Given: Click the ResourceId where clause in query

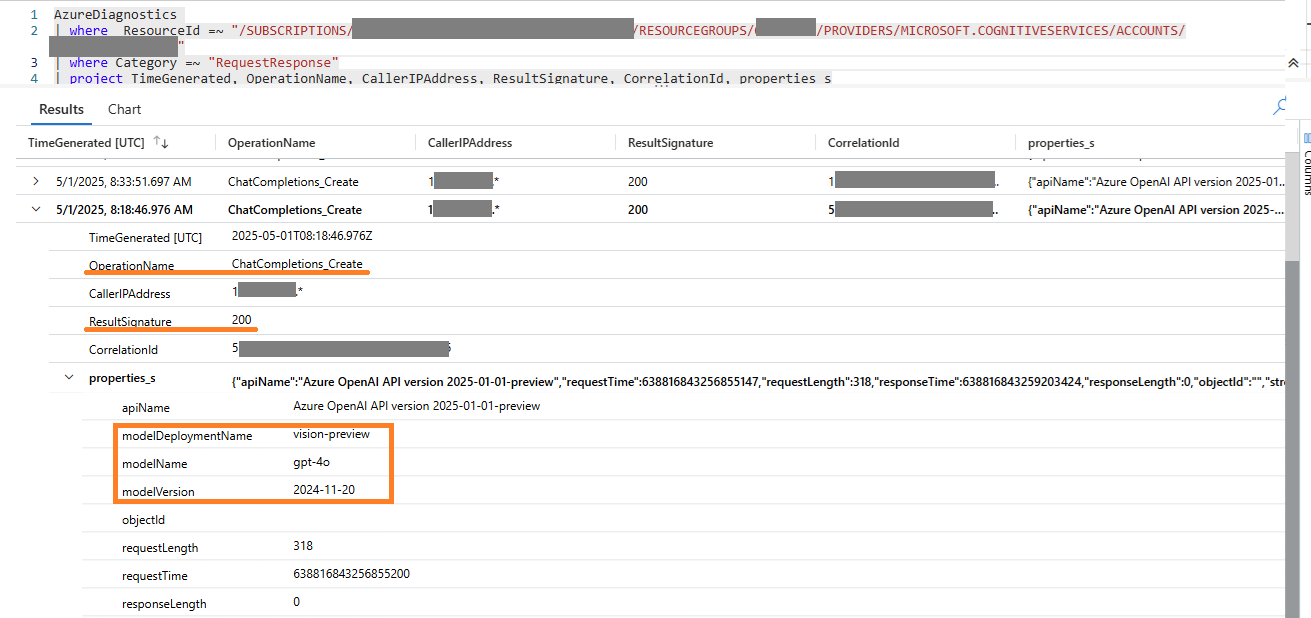Looking at the screenshot, I should coord(620,30).
